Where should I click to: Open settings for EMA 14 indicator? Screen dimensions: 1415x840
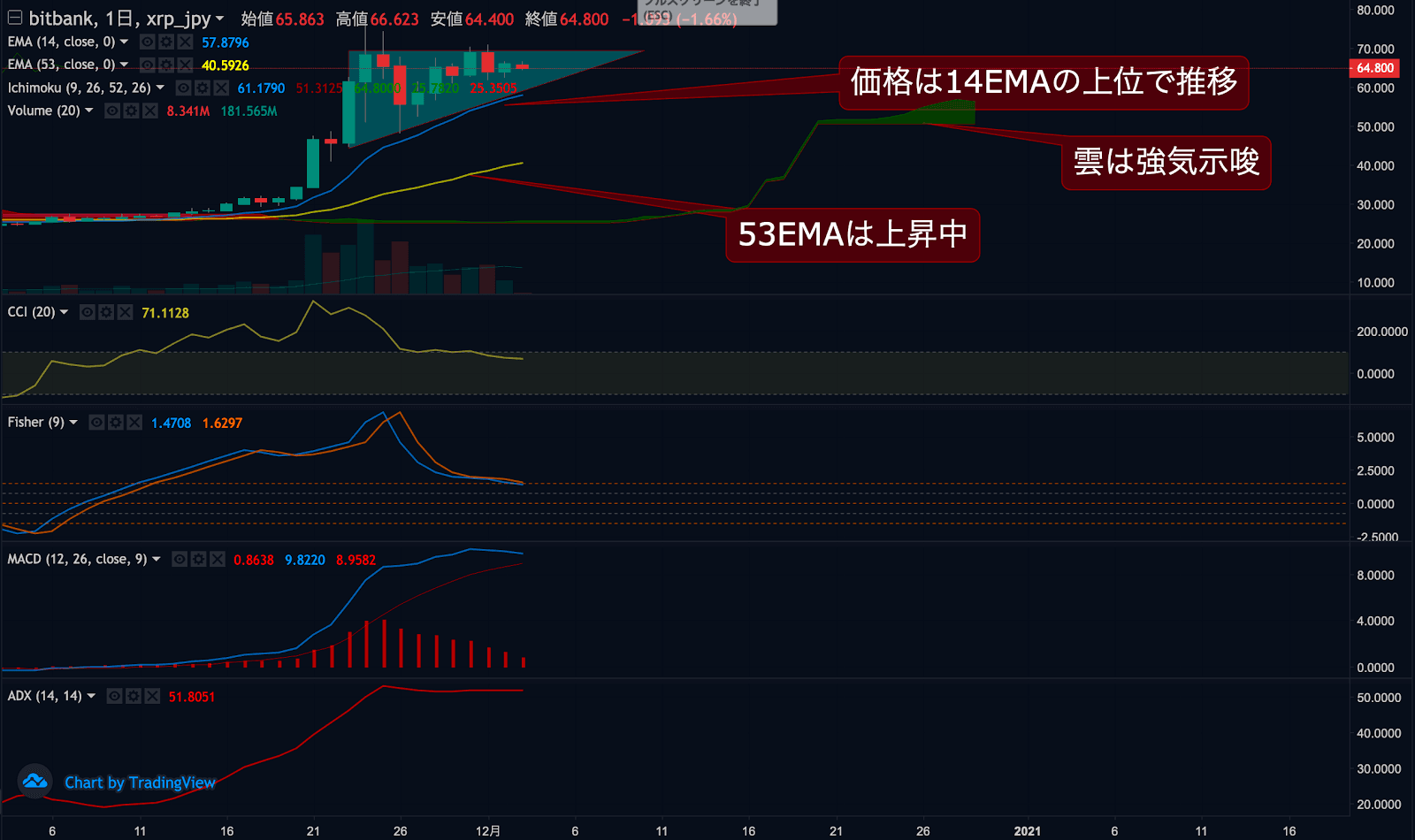click(x=166, y=42)
